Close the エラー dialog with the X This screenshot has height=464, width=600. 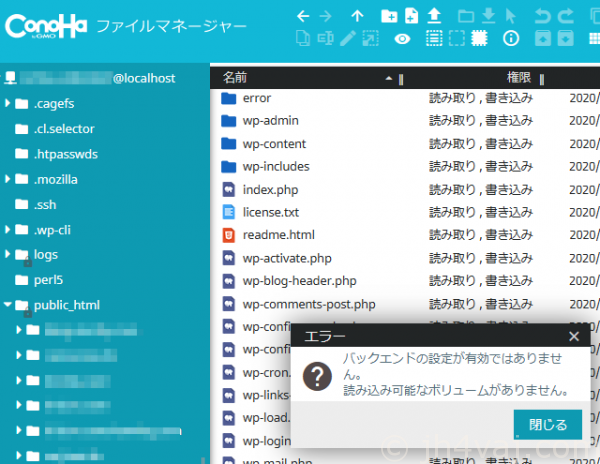point(573,337)
